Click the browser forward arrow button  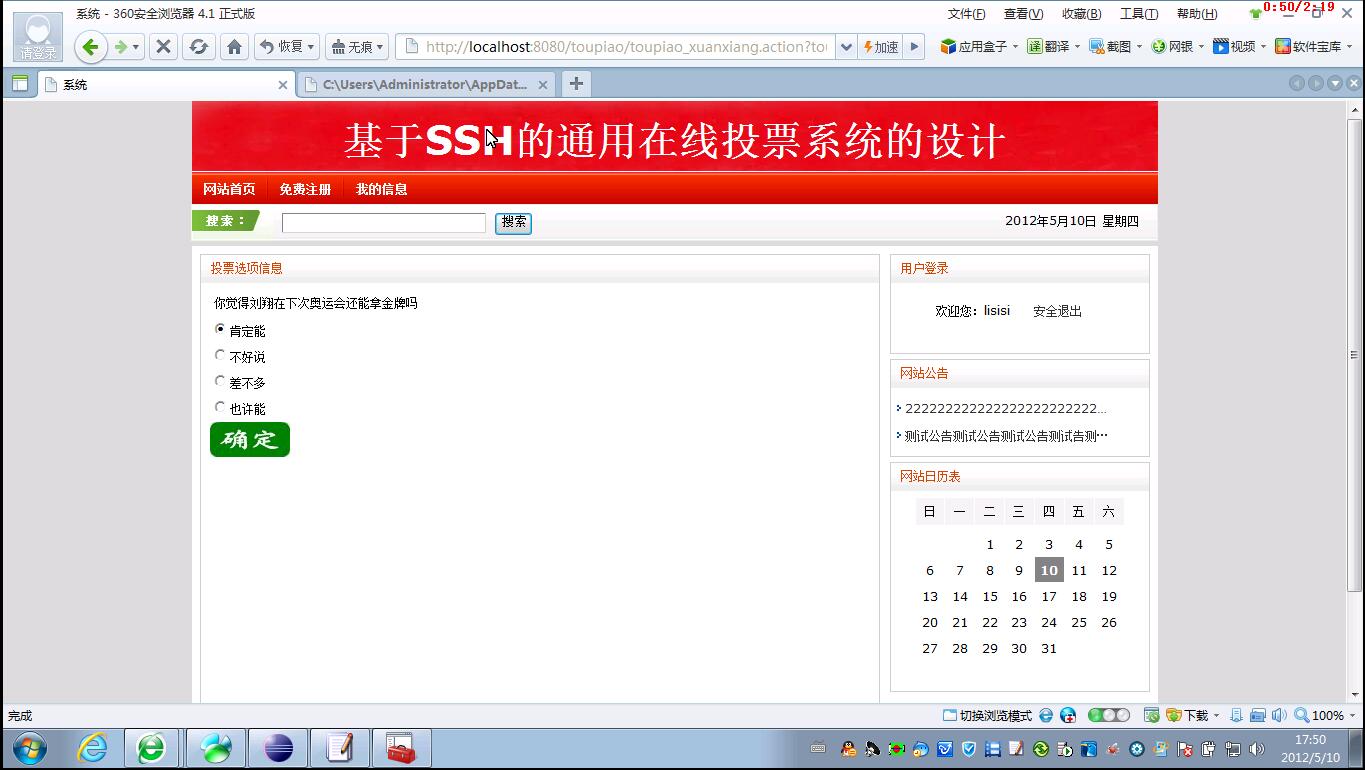(x=121, y=46)
